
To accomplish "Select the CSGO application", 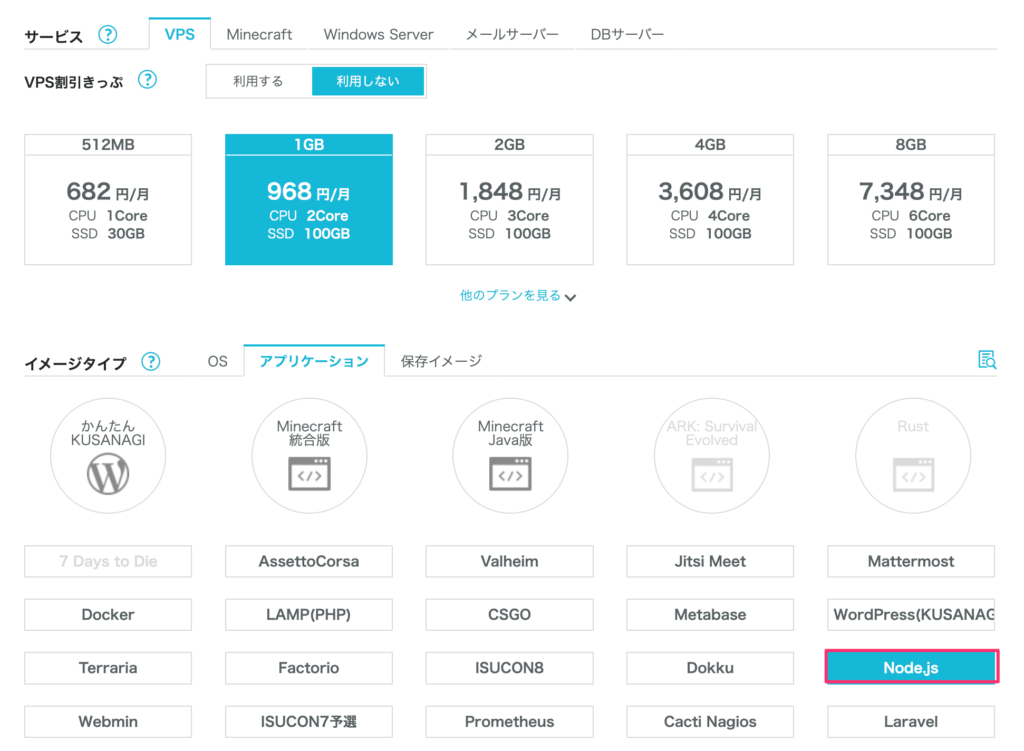I will coord(509,615).
